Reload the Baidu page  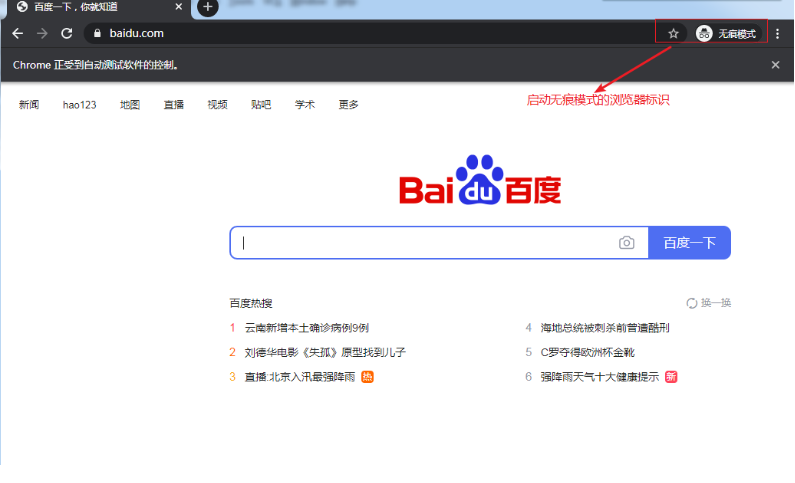pos(67,33)
